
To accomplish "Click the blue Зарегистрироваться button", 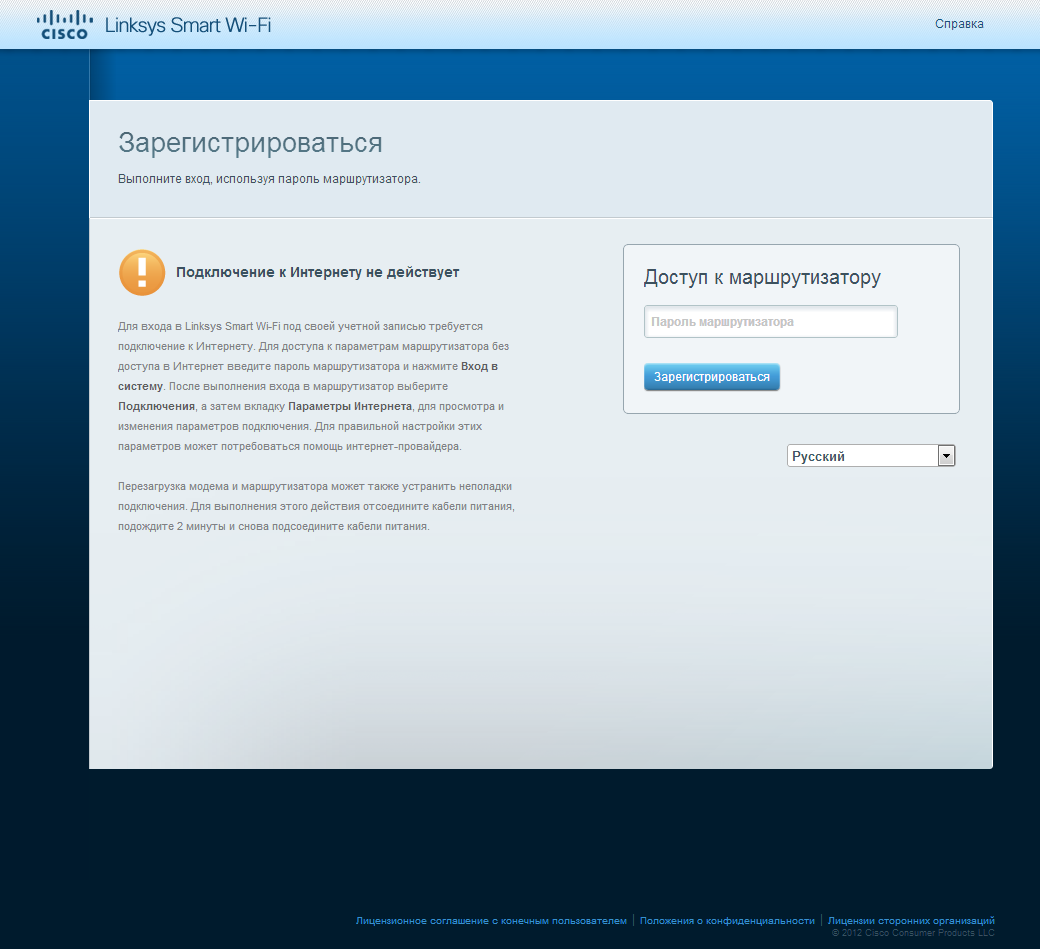I will tap(712, 377).
